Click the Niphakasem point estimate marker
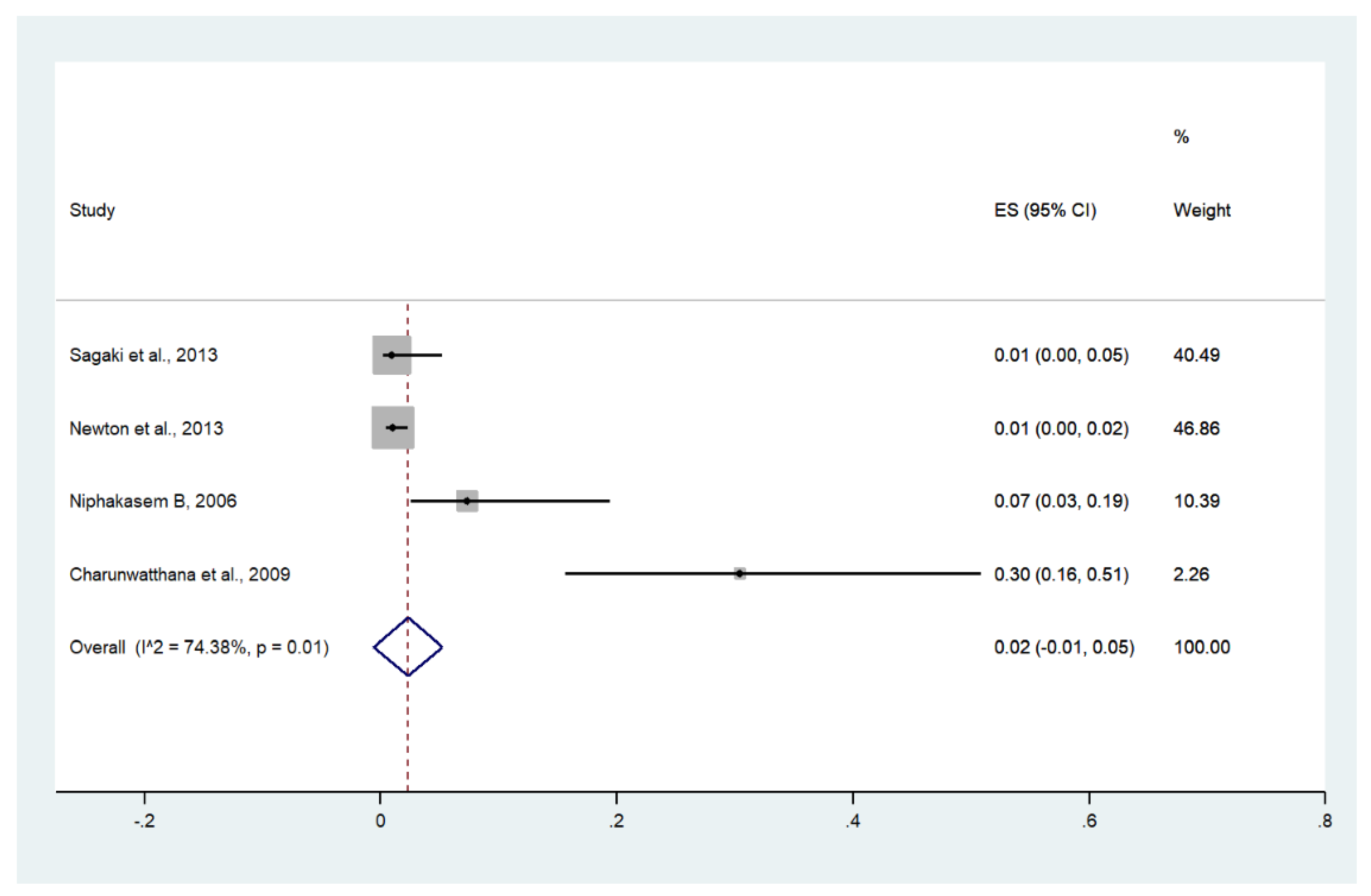 [x=467, y=501]
